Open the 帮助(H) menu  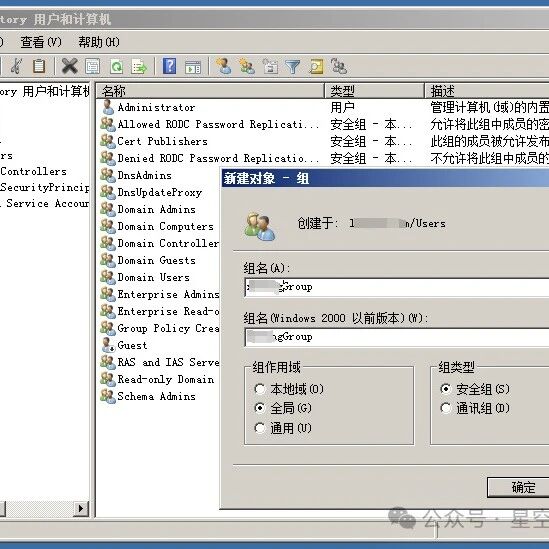coord(99,42)
